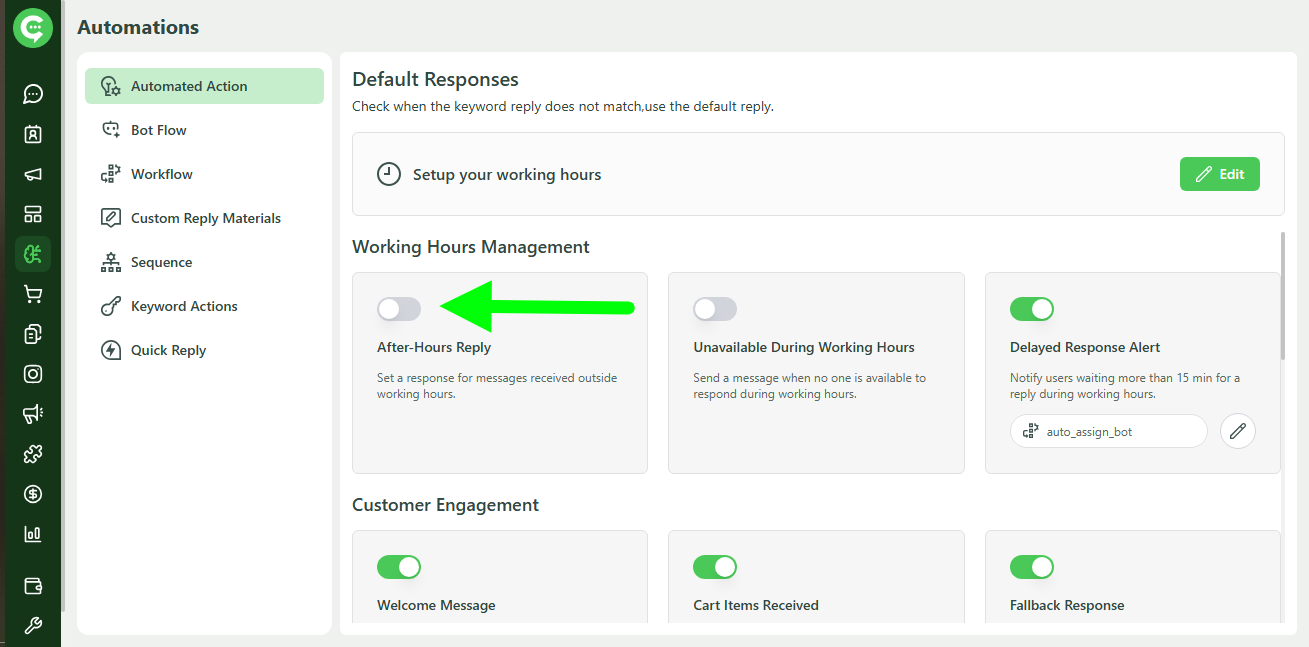Disable the Delayed Response Alert toggle
The height and width of the screenshot is (647, 1309).
1032,309
